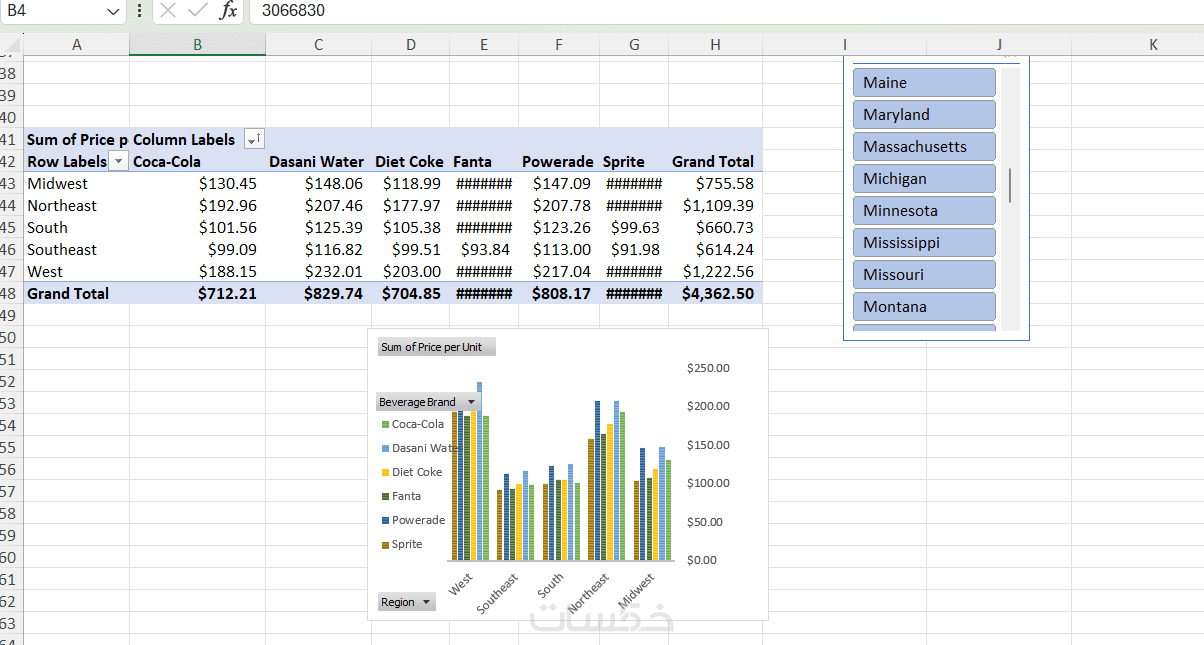Select Maryland in the state slicer
The height and width of the screenshot is (645, 1204).
pos(924,115)
